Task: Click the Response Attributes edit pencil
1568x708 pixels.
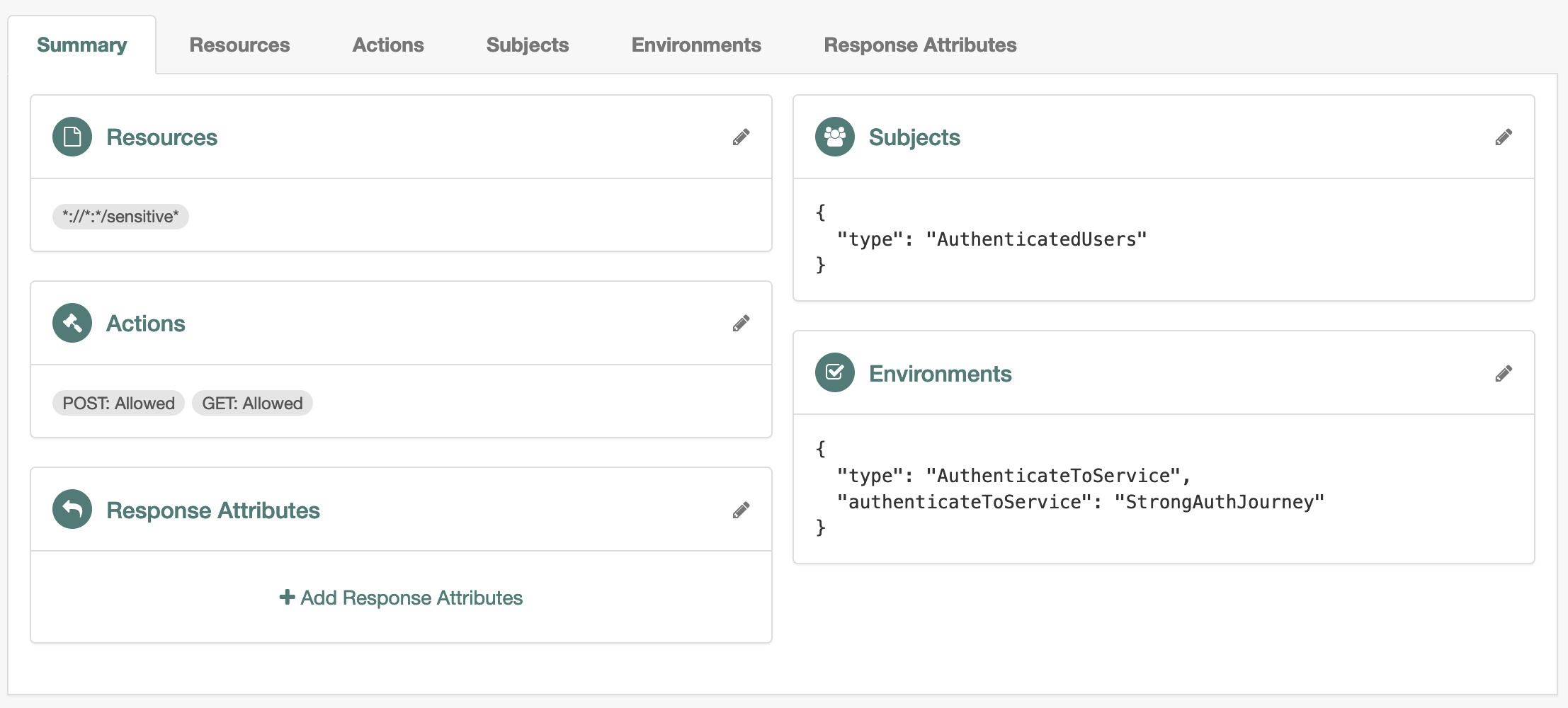Action: (x=741, y=510)
